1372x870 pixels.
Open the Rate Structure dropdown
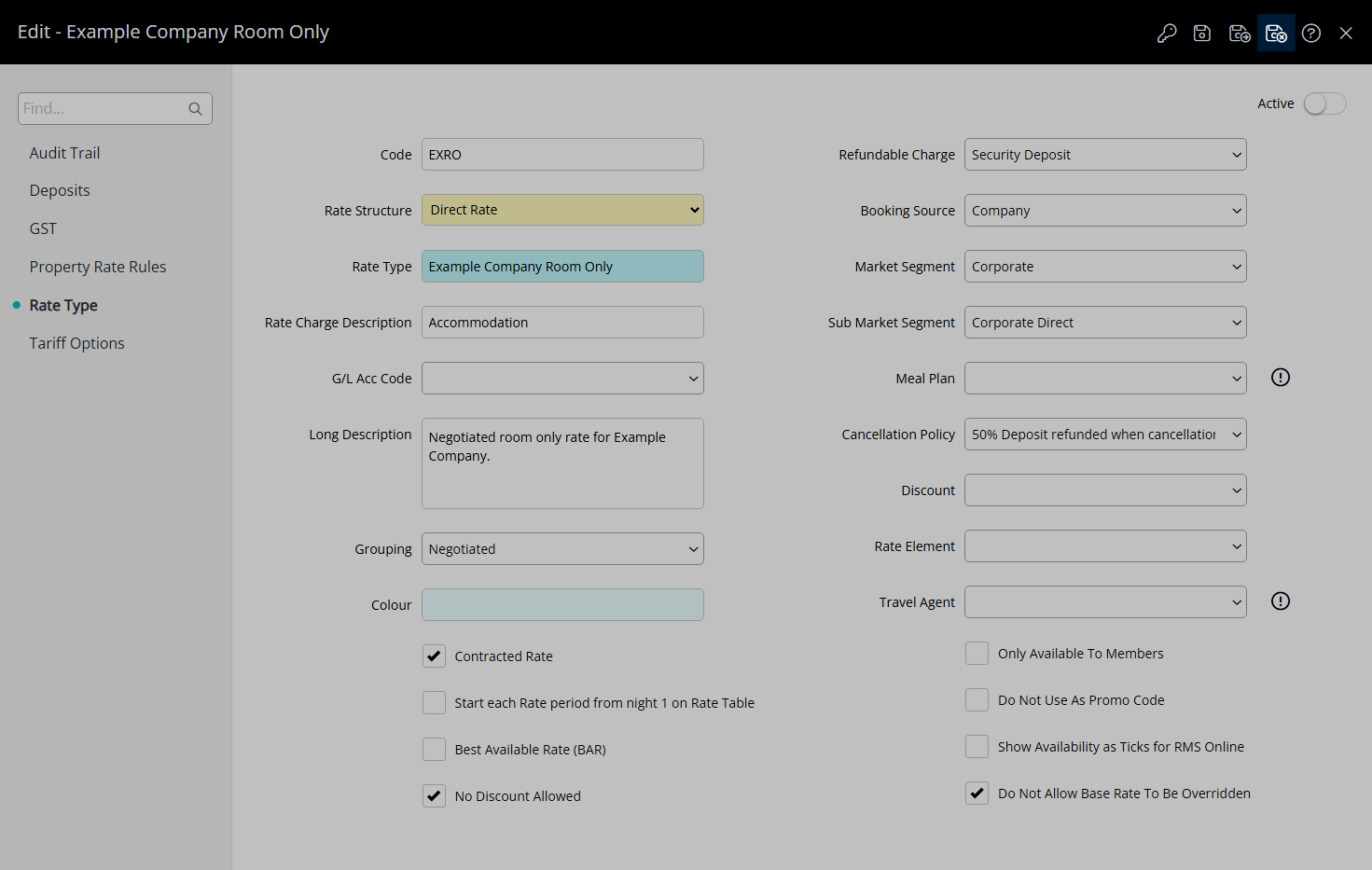pyautogui.click(x=562, y=210)
